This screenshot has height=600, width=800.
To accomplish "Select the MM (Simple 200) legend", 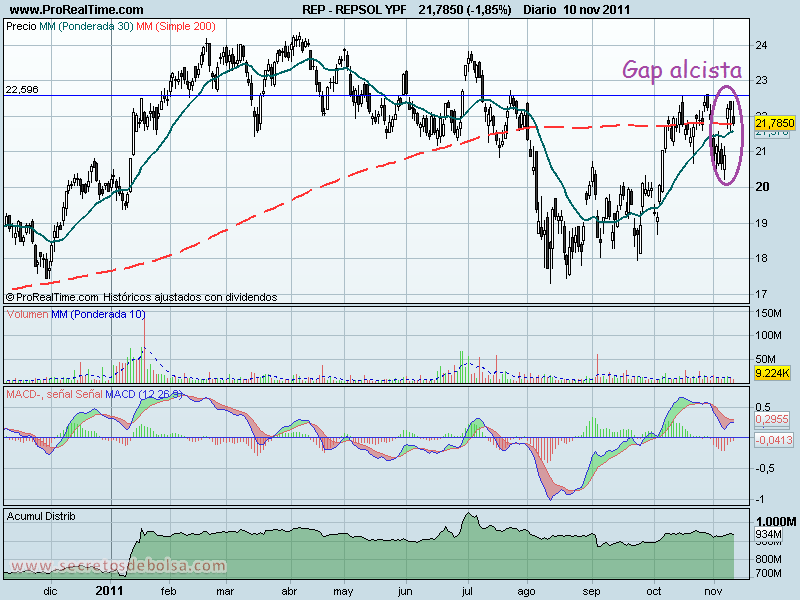I will coord(176,27).
